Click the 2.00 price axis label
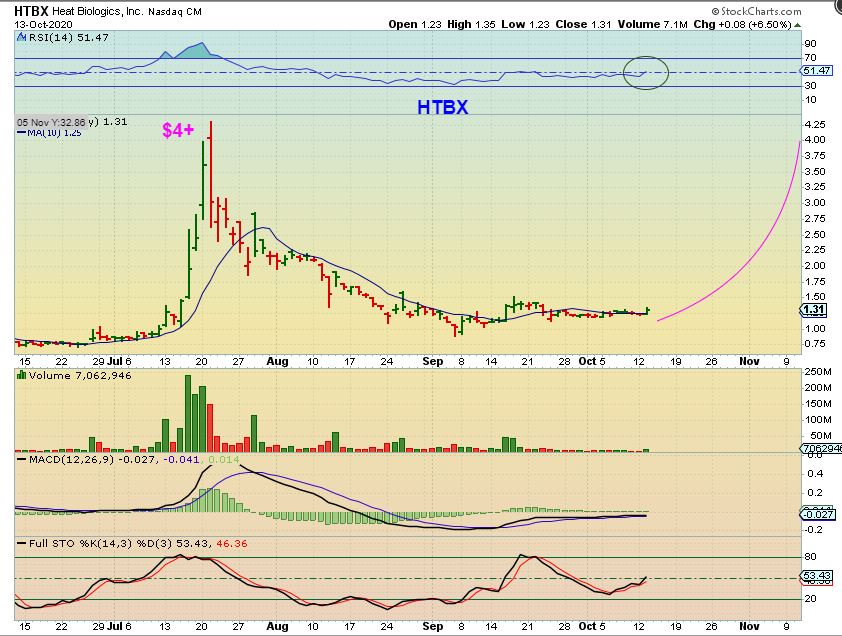Viewport: 842px width, 636px height. coord(815,265)
